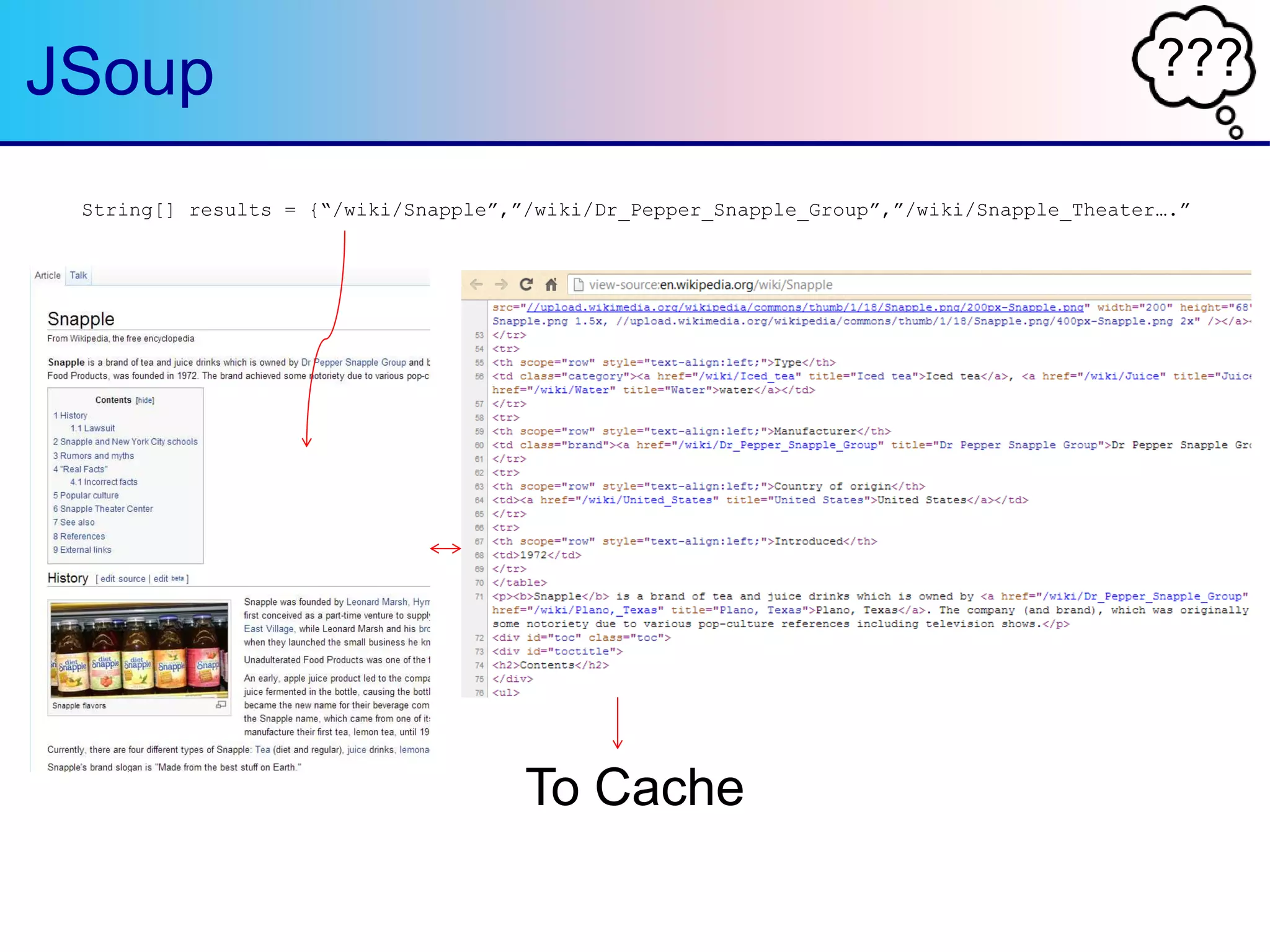Jump to 5 Popular culture
Image resolution: width=1270 pixels, height=952 pixels.
[86, 495]
